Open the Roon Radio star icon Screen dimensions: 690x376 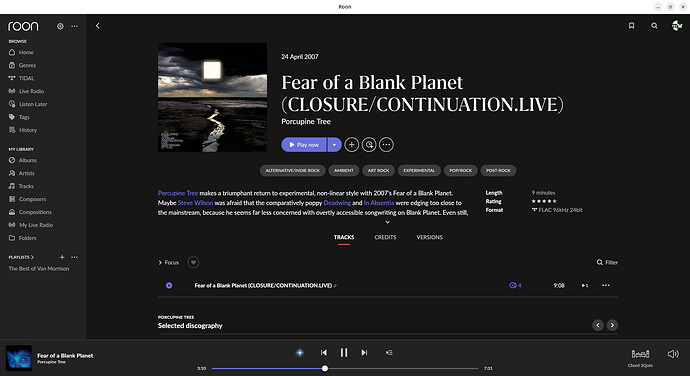[x=300, y=352]
